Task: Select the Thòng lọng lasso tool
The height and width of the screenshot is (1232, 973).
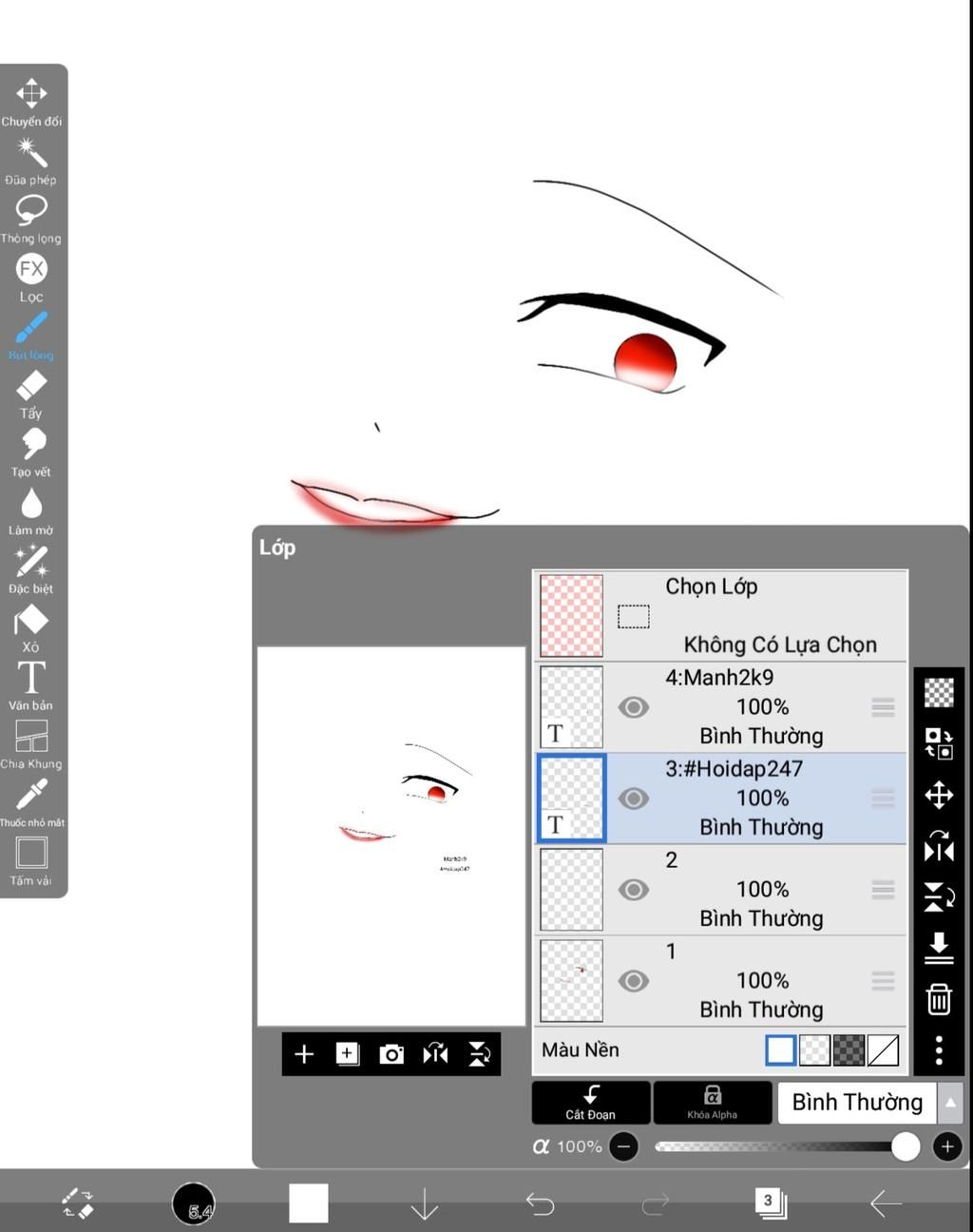Action: (31, 219)
